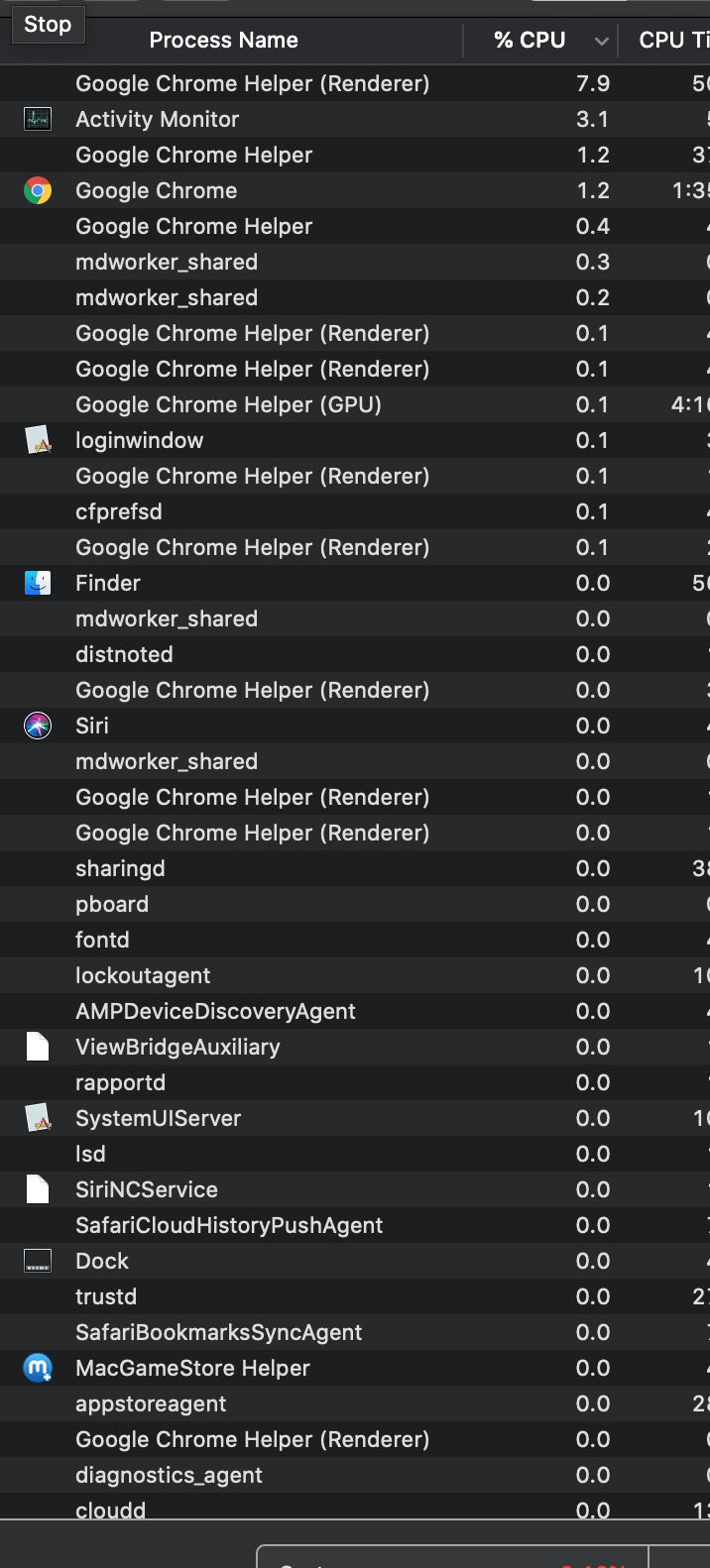Click the SiriNCService document icon

37,1189
